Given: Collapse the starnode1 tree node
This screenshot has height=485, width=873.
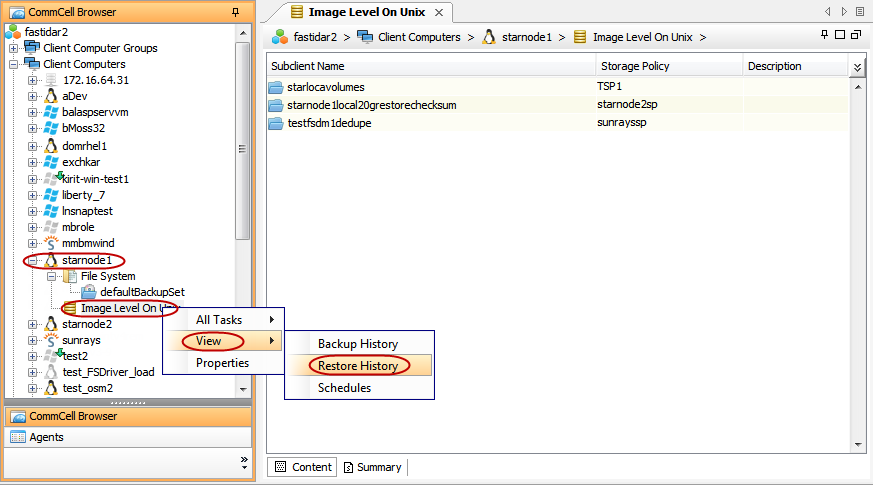Looking at the screenshot, I should point(32,260).
